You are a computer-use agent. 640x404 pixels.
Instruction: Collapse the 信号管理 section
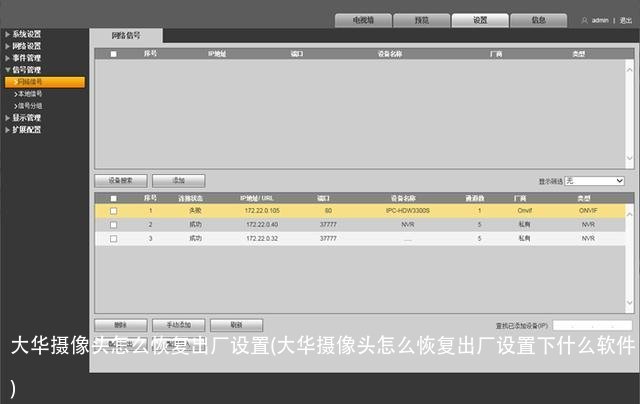26,70
